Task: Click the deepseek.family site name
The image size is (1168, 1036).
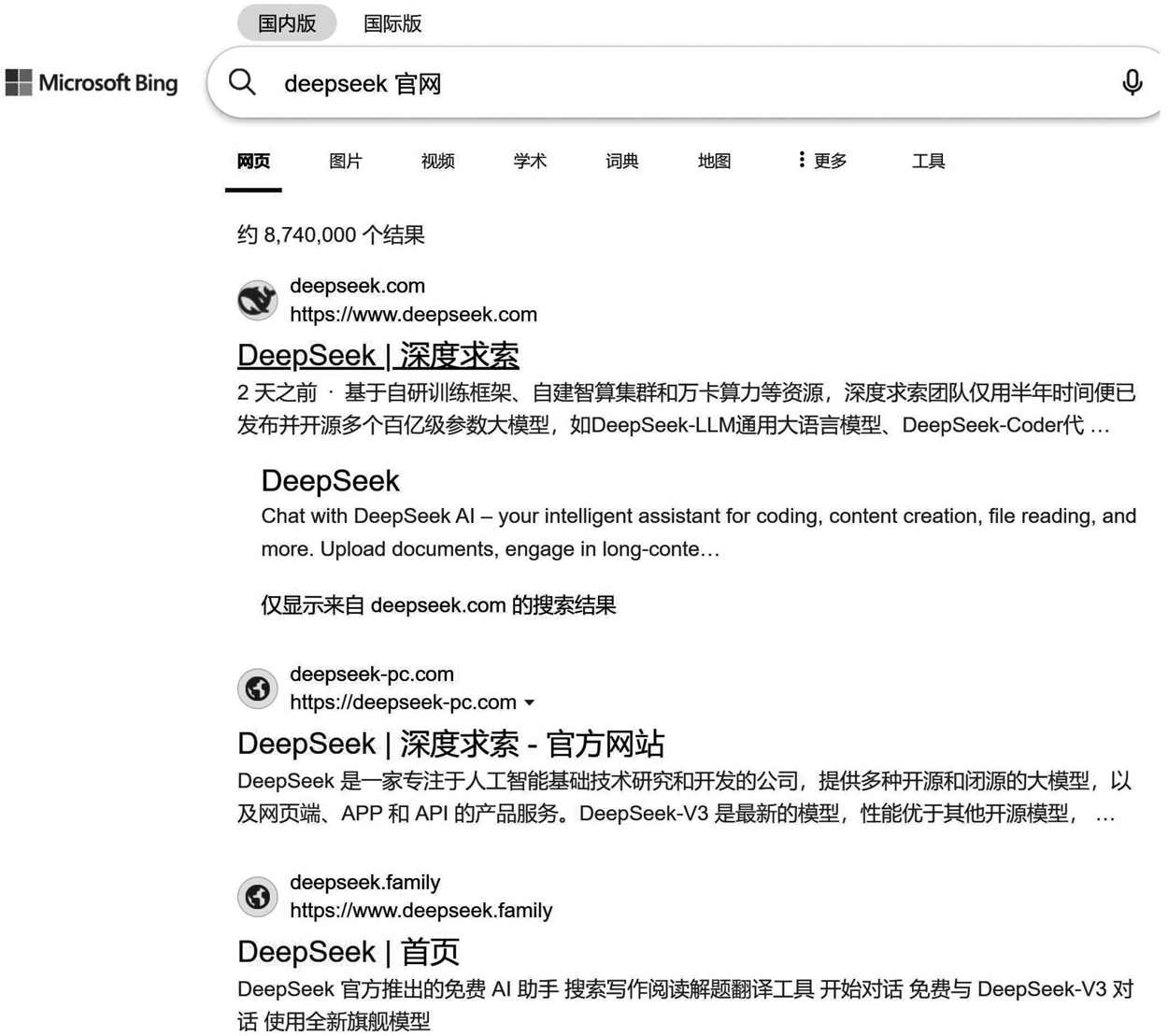Action: [365, 883]
